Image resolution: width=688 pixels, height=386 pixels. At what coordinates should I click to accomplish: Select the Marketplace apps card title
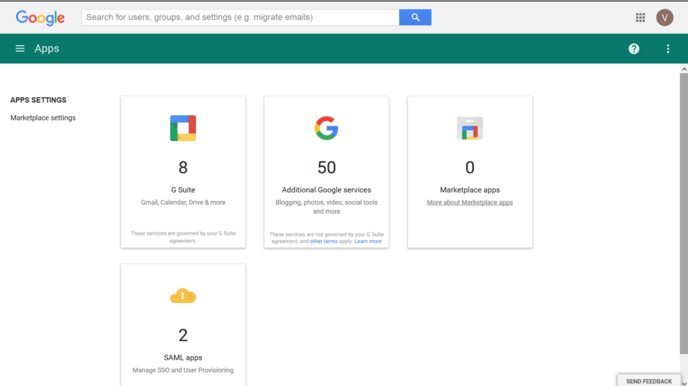pyautogui.click(x=469, y=190)
